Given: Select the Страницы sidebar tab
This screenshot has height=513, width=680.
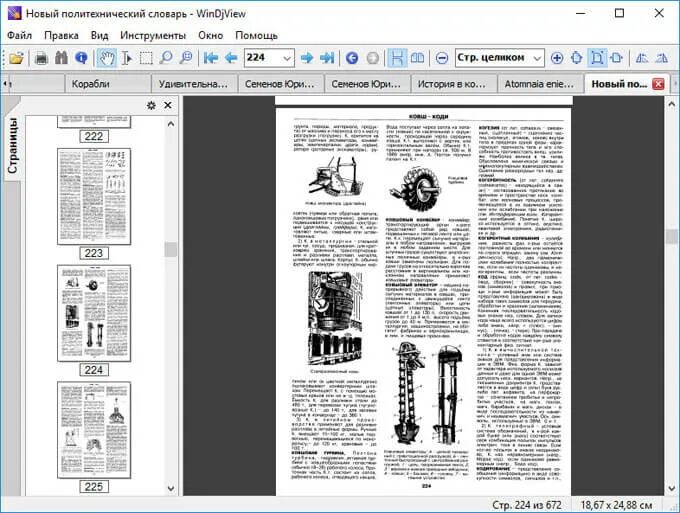Looking at the screenshot, I should click(12, 145).
